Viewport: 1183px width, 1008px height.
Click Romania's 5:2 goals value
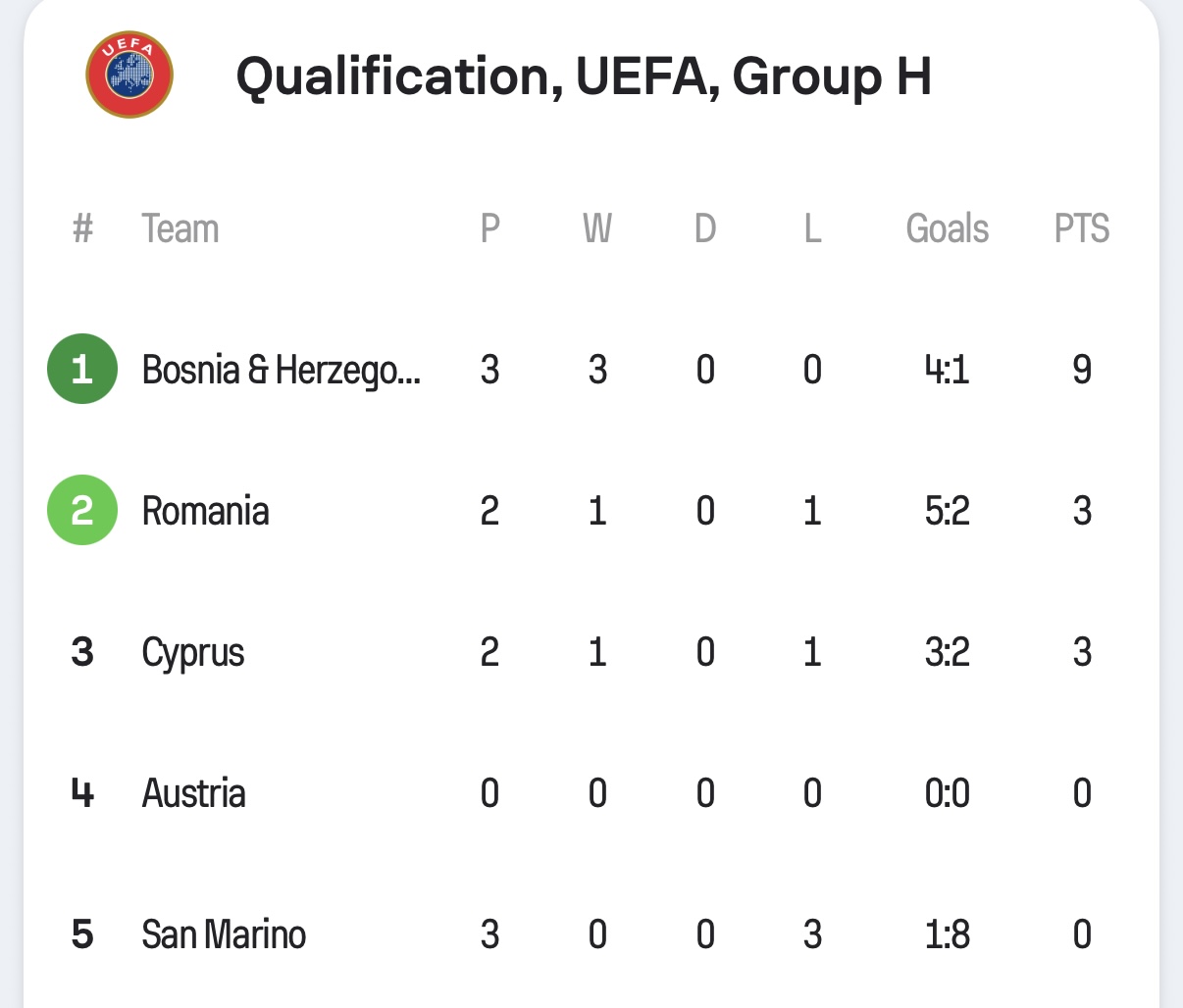pos(948,511)
